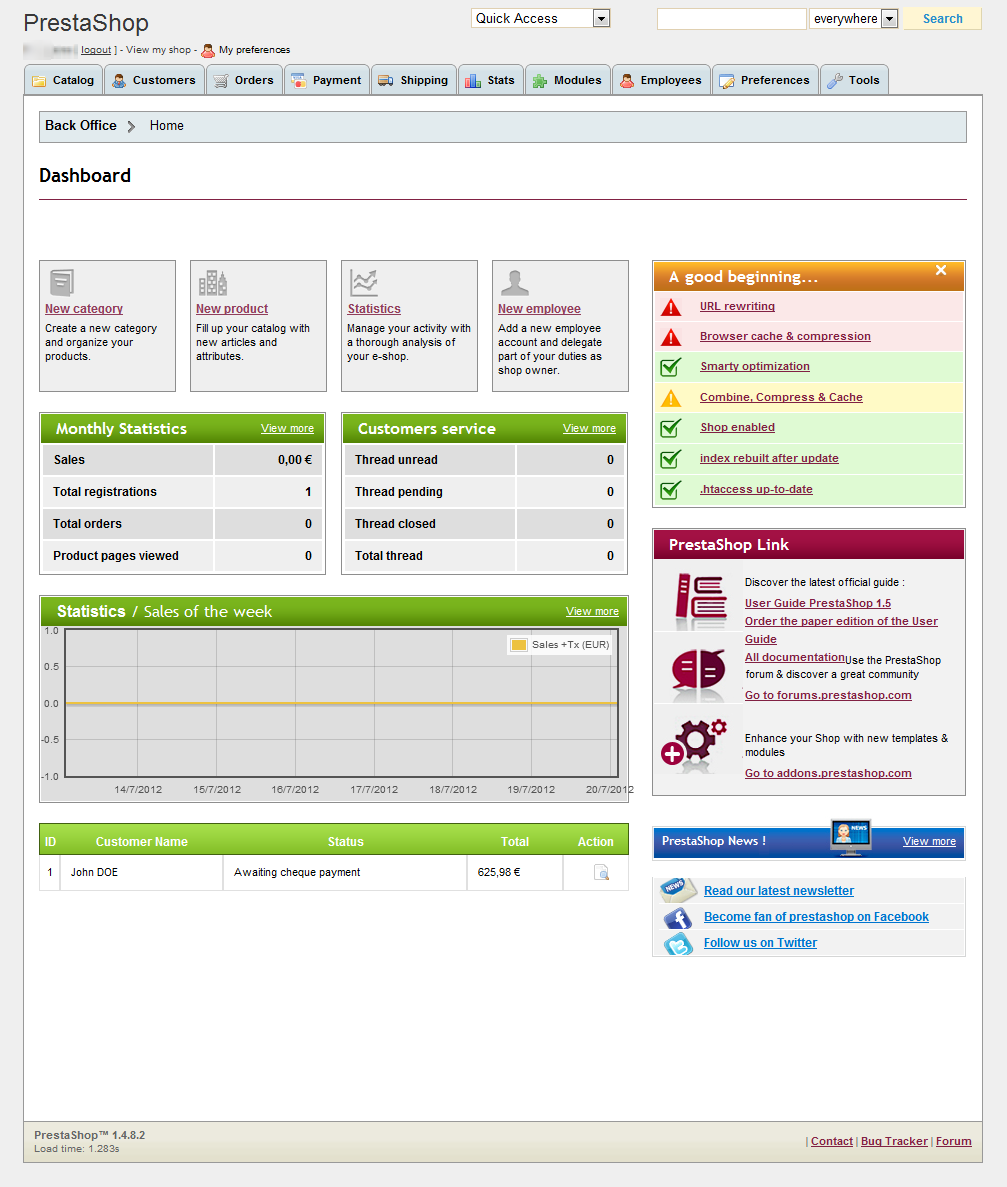This screenshot has height=1187, width=1007.
Task: Click the Twitter bird icon
Action: pos(678,944)
